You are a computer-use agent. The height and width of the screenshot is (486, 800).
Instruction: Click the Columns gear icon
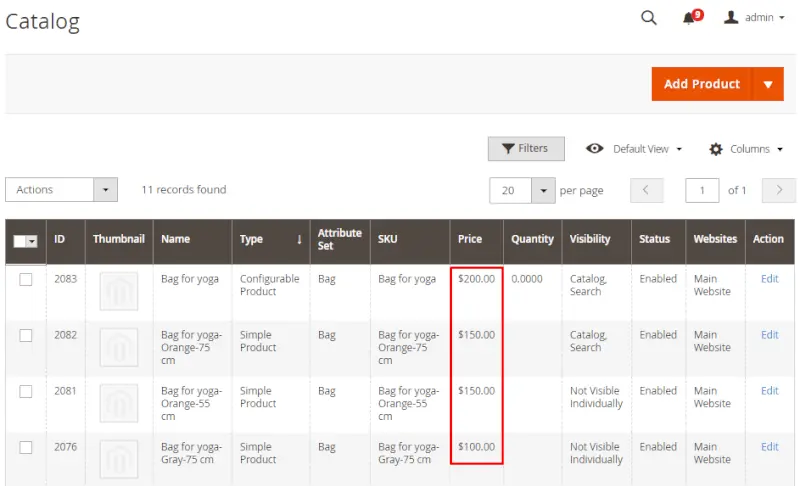716,149
